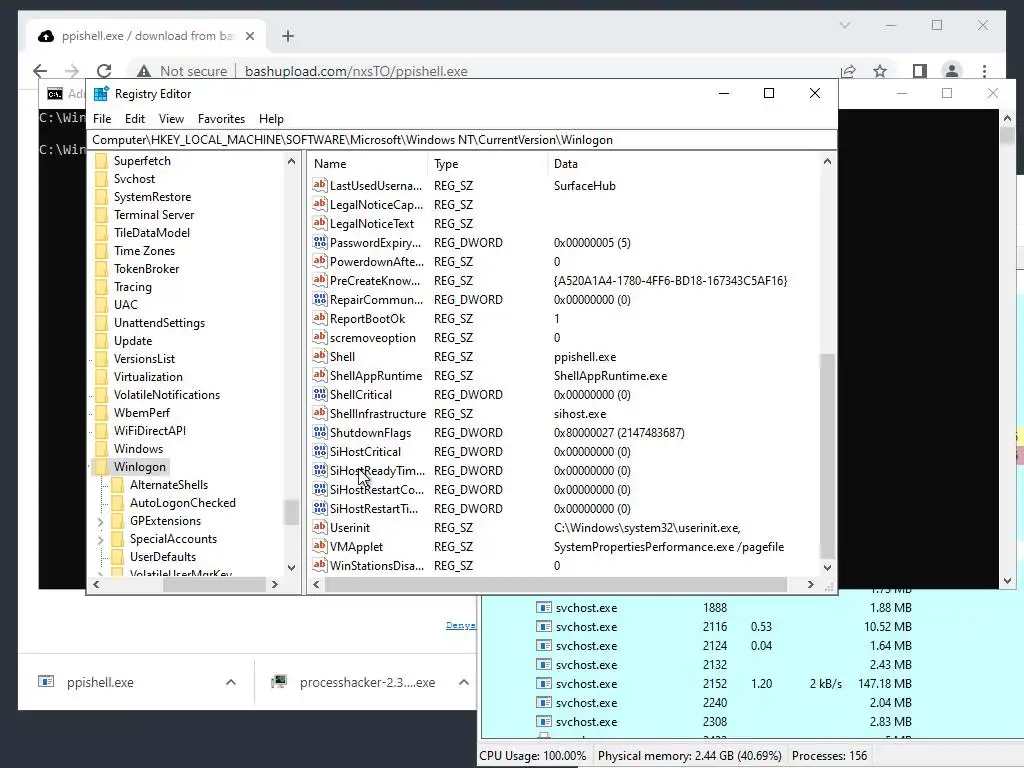Select the Userinit value icon
Viewport: 1024px width, 768px height.
[x=319, y=527]
